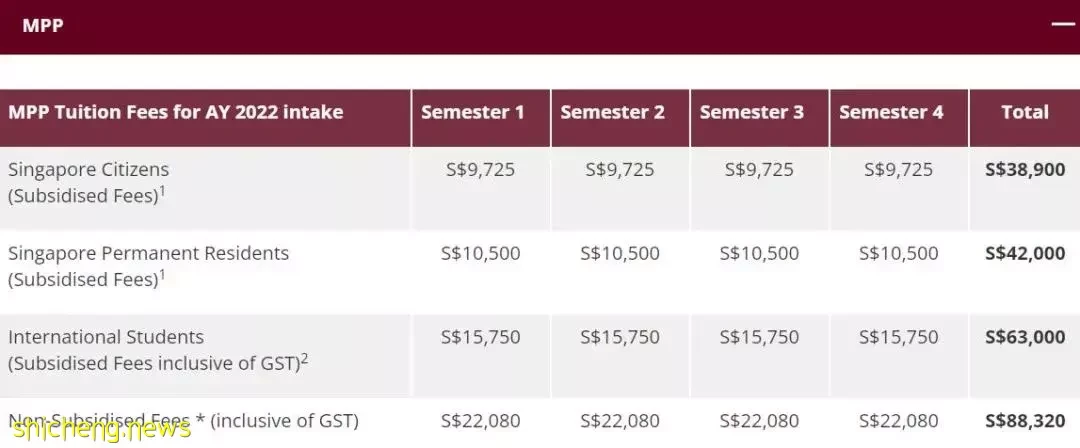This screenshot has width=1080, height=448.
Task: Click the S$38,900 total for Singapore Citizens
Action: click(x=1025, y=170)
